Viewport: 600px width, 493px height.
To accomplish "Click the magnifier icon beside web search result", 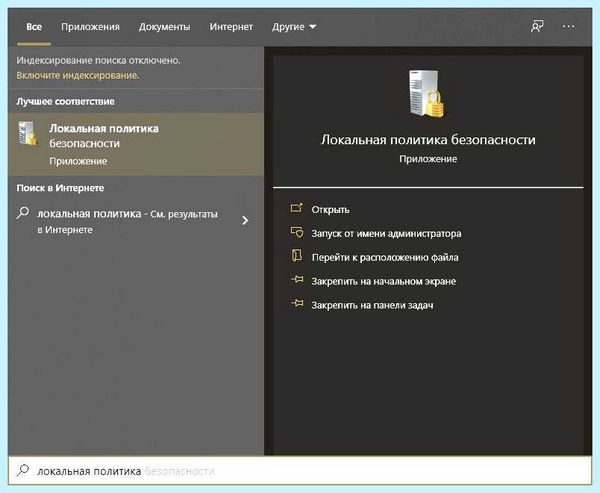I will [23, 212].
